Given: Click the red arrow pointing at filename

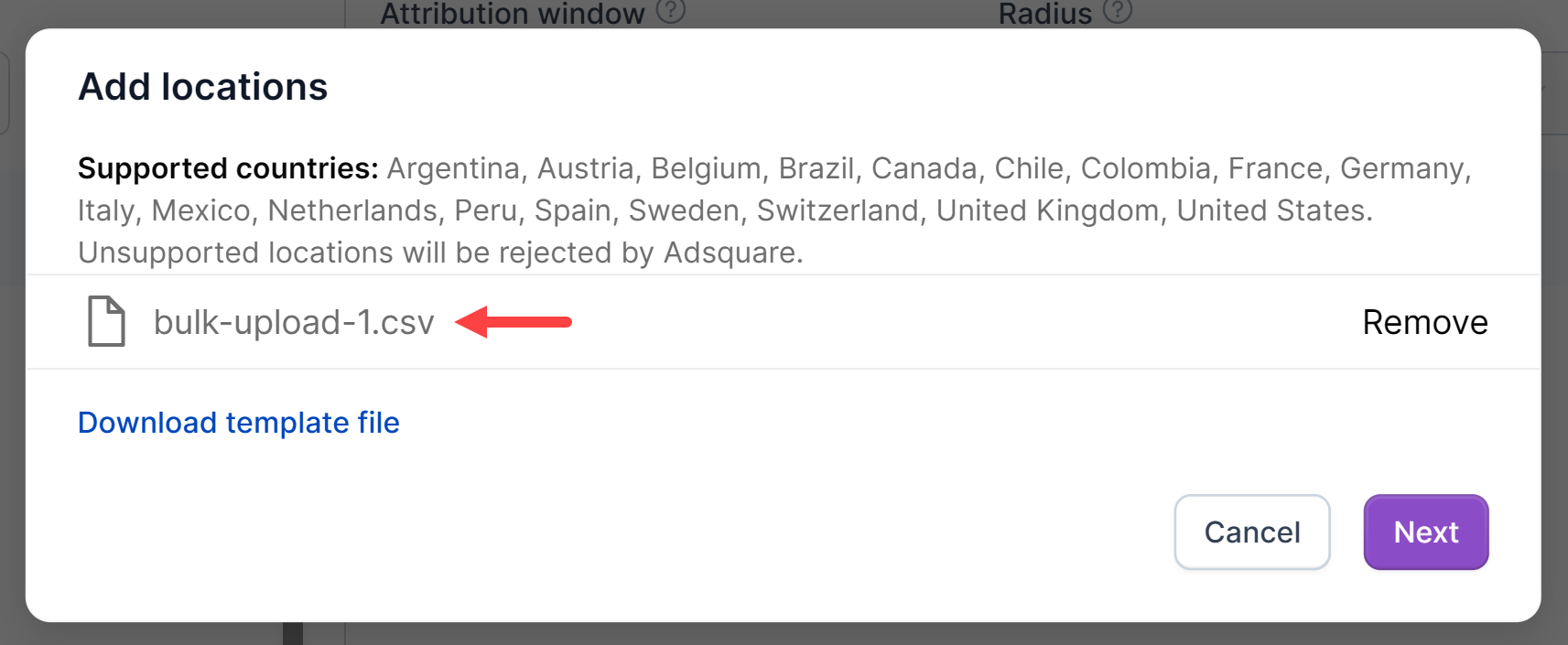Looking at the screenshot, I should [x=514, y=322].
